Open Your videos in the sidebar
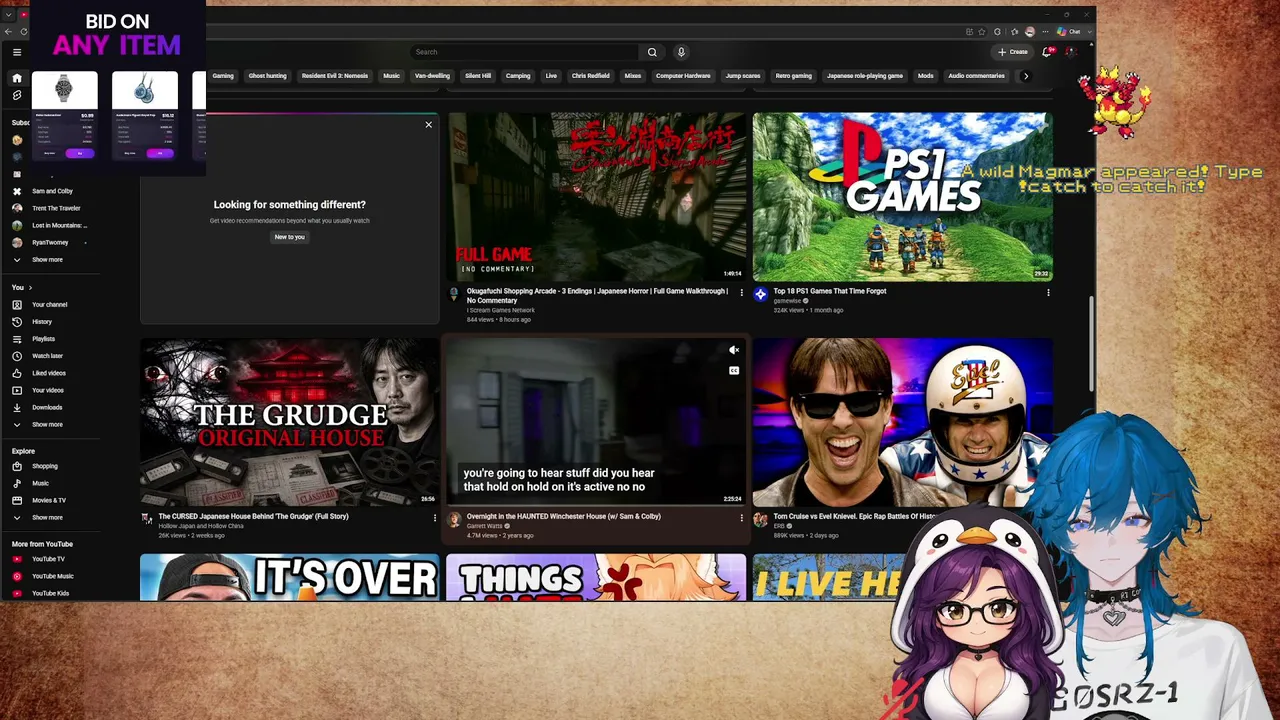This screenshot has height=720, width=1280. click(46, 390)
